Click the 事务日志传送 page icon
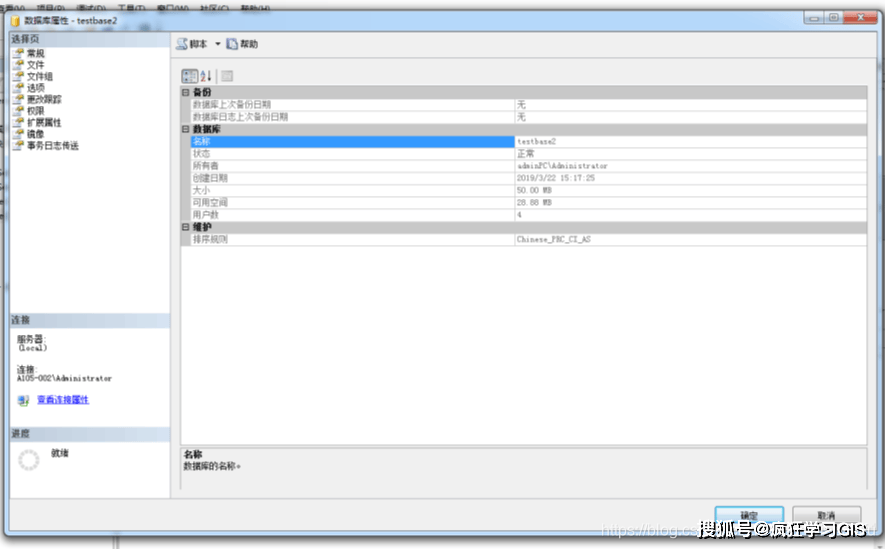This screenshot has height=549, width=885. point(19,146)
